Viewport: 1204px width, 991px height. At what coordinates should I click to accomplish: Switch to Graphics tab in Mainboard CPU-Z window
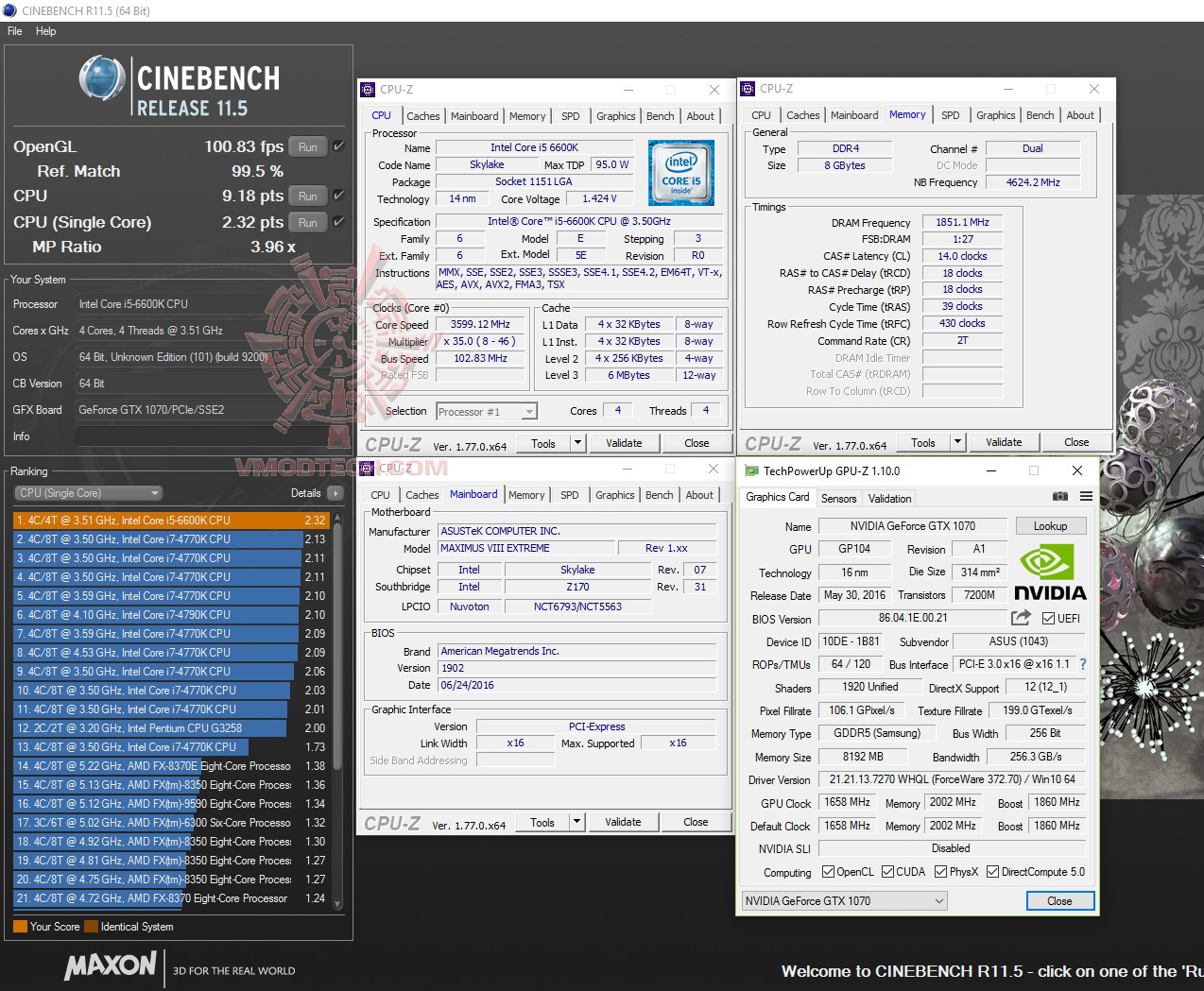pyautogui.click(x=615, y=495)
